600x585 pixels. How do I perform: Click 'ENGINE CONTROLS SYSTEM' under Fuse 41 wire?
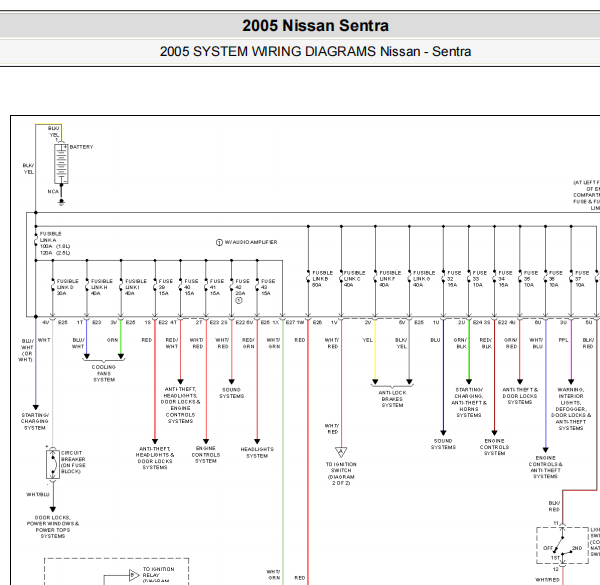206,455
